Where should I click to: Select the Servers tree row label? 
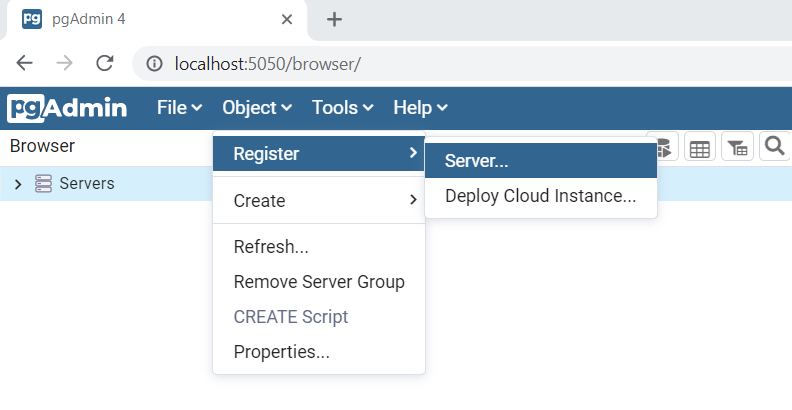87,183
